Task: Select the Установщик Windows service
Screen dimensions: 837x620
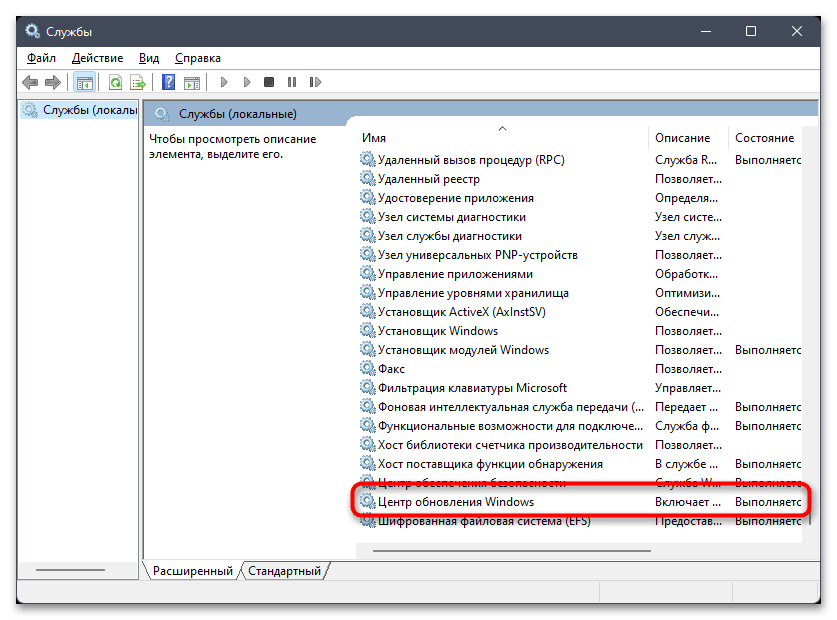Action: tap(438, 331)
